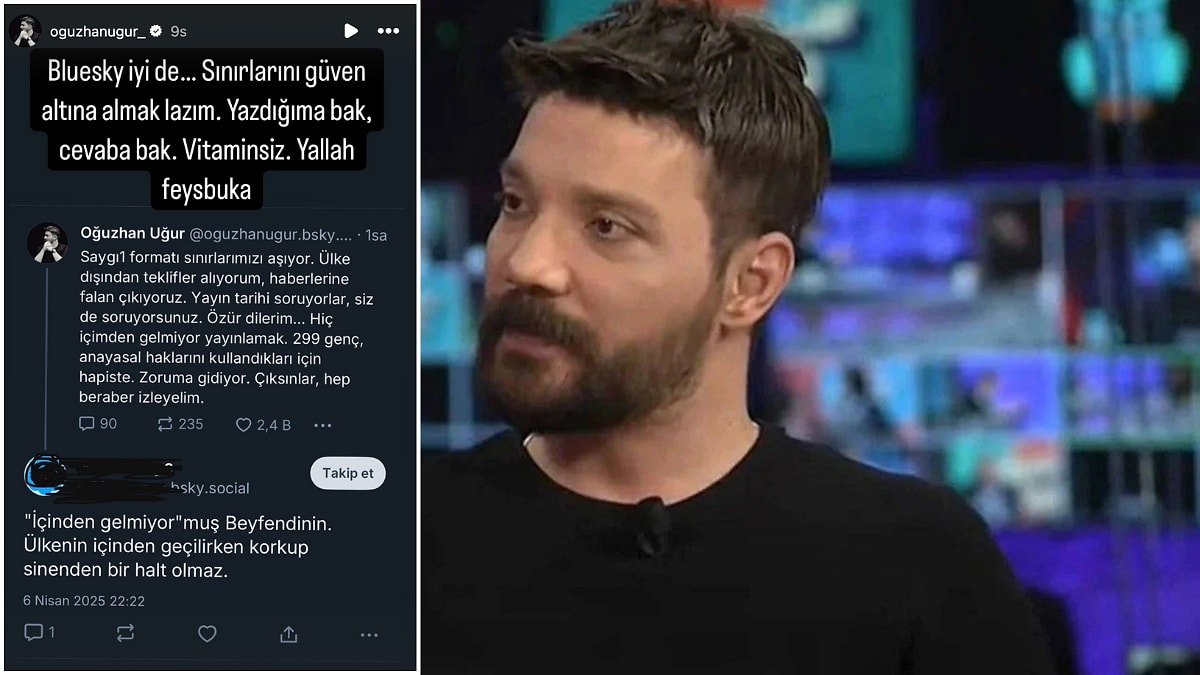Click the 6 Nisan 2025 22:22 timestamp
Viewport: 1200px width, 675px height.
tap(84, 601)
